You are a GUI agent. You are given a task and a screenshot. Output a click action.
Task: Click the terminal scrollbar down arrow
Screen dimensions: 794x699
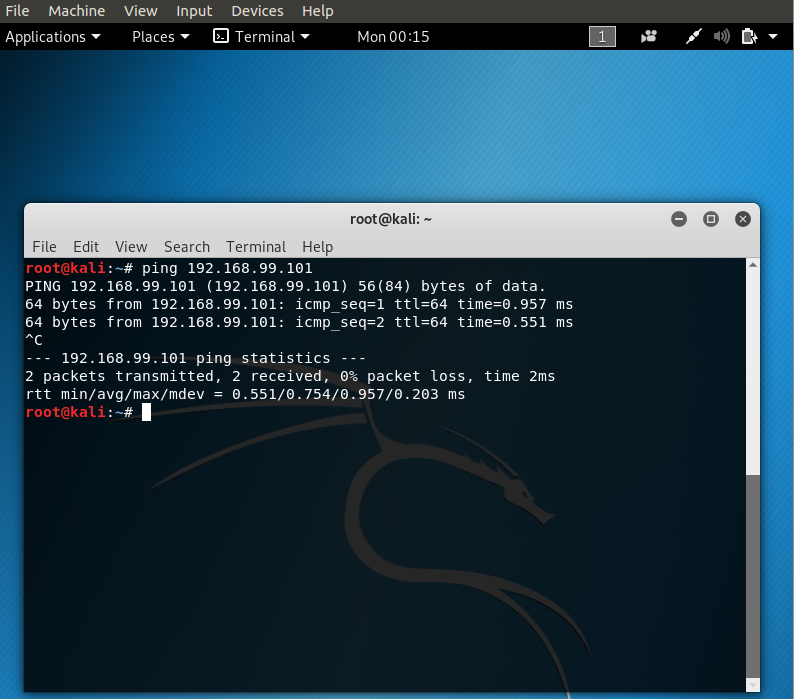pos(753,685)
